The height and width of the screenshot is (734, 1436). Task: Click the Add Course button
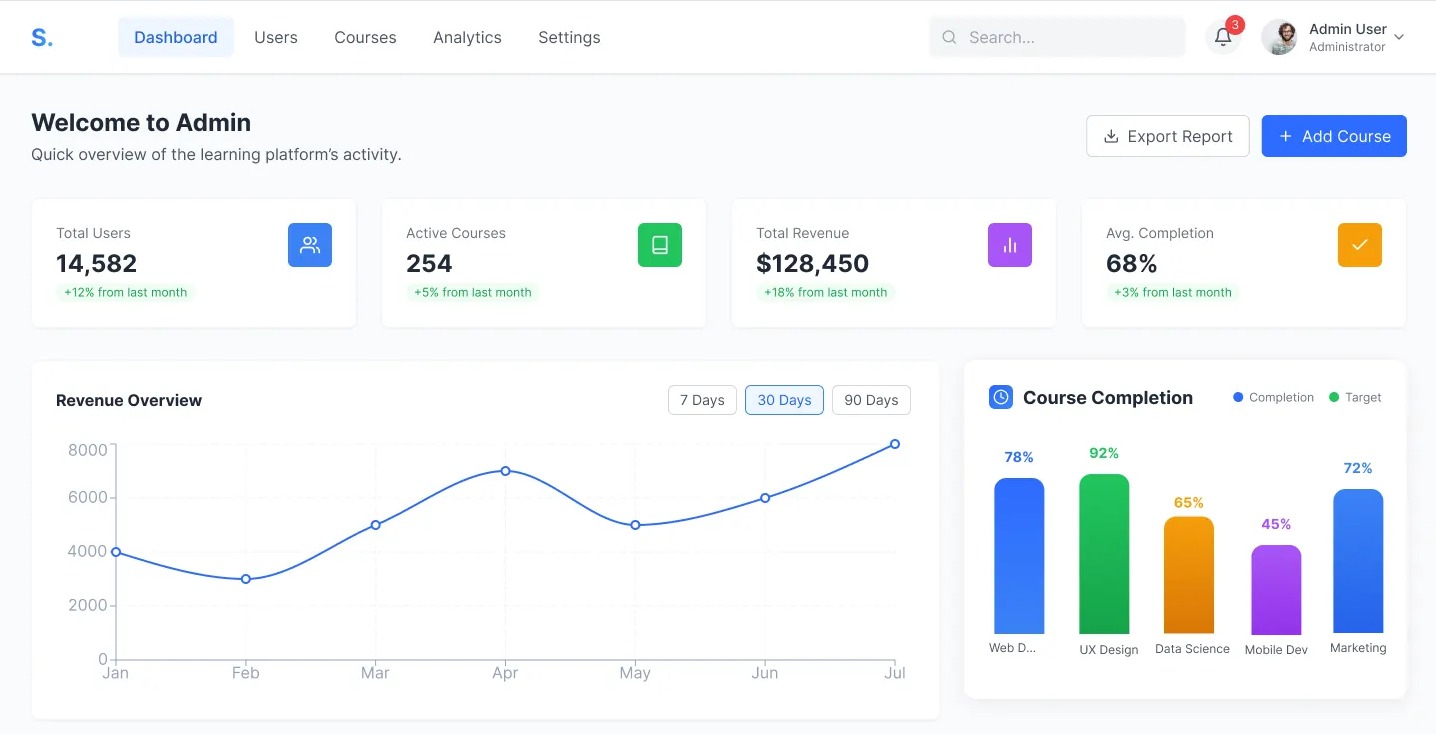[x=1334, y=136]
